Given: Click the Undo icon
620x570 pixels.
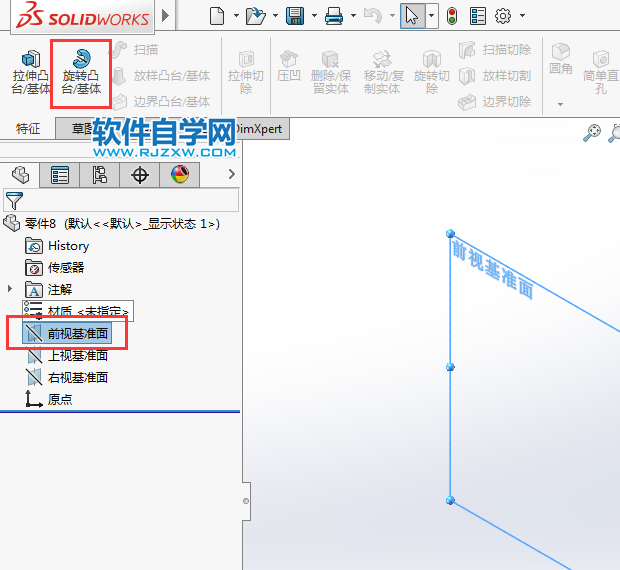Looking at the screenshot, I should click(x=373, y=16).
